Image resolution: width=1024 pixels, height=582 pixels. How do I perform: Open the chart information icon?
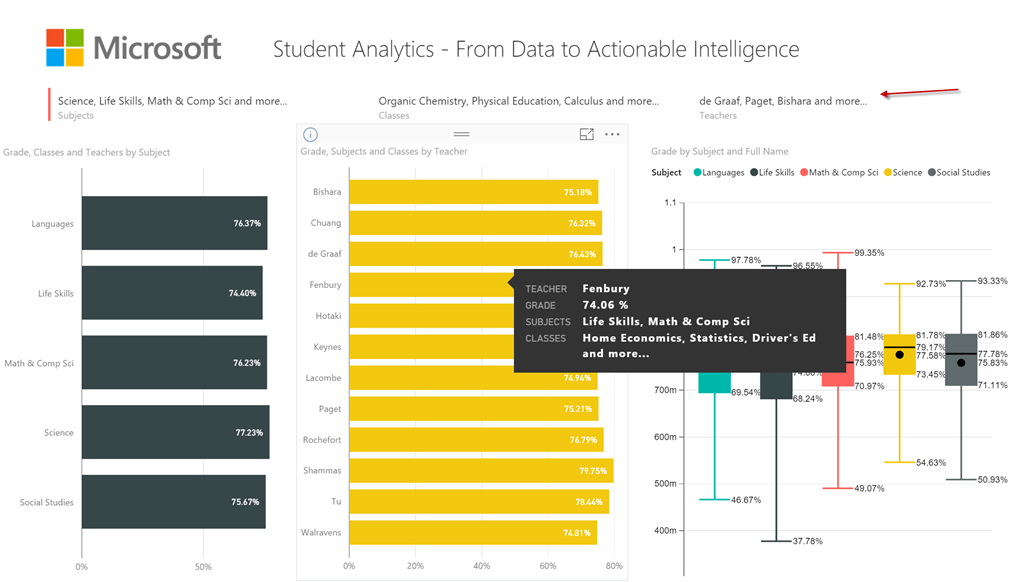click(x=310, y=134)
